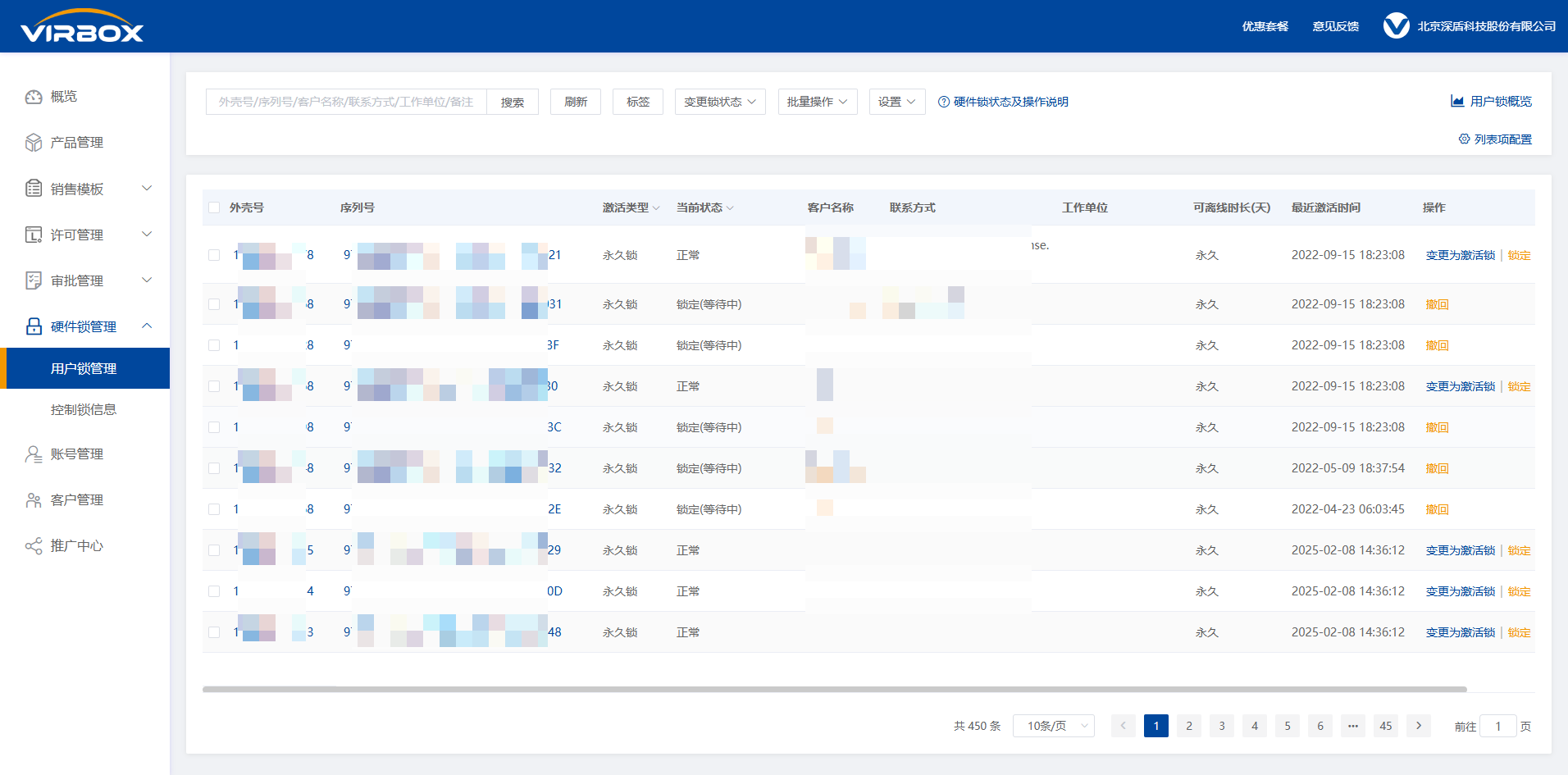Go to page 2

click(x=1189, y=726)
